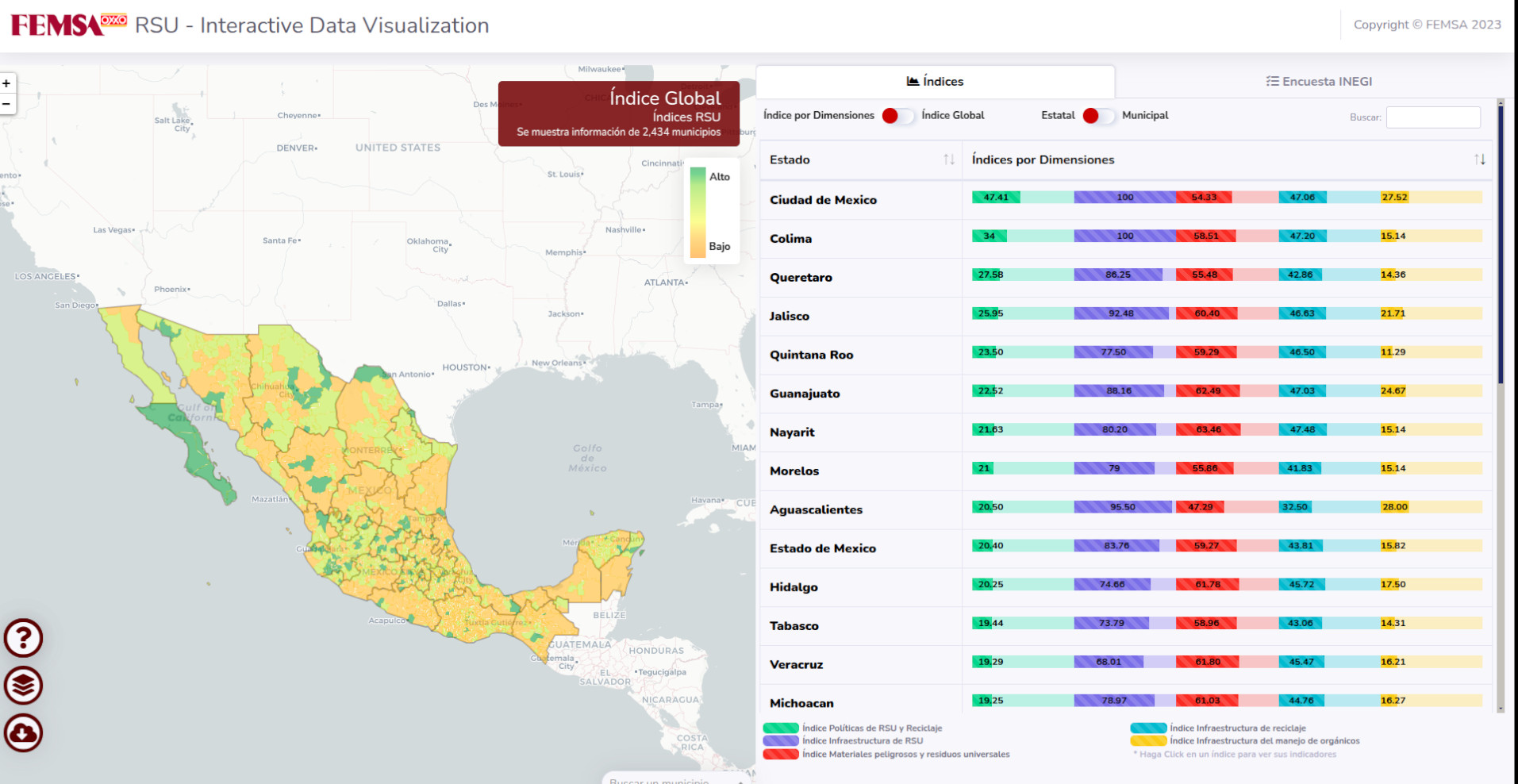Viewport: 1518px width, 784px height.
Task: Zoom in on the map
Action: (7, 83)
